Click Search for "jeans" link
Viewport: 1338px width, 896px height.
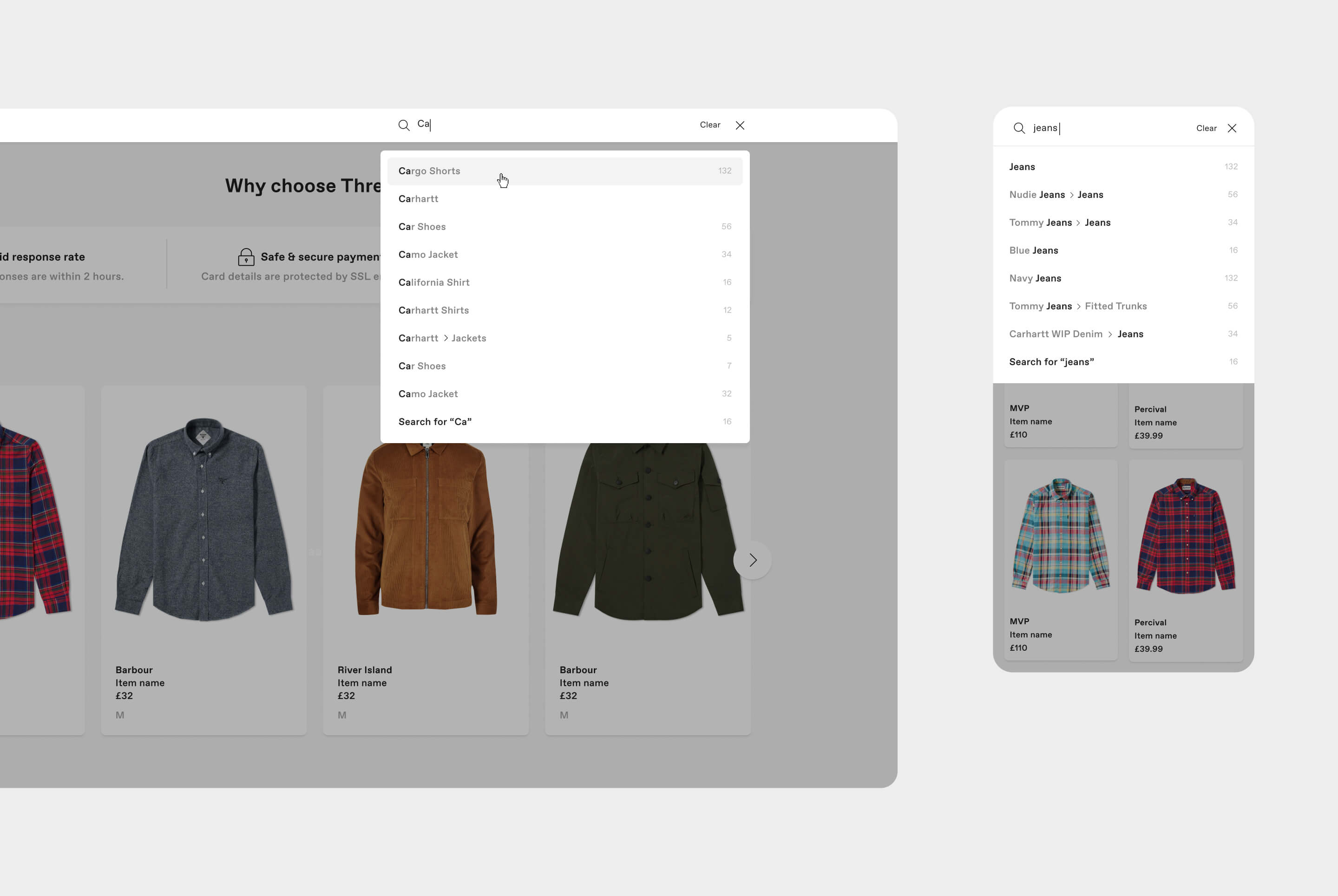1051,362
